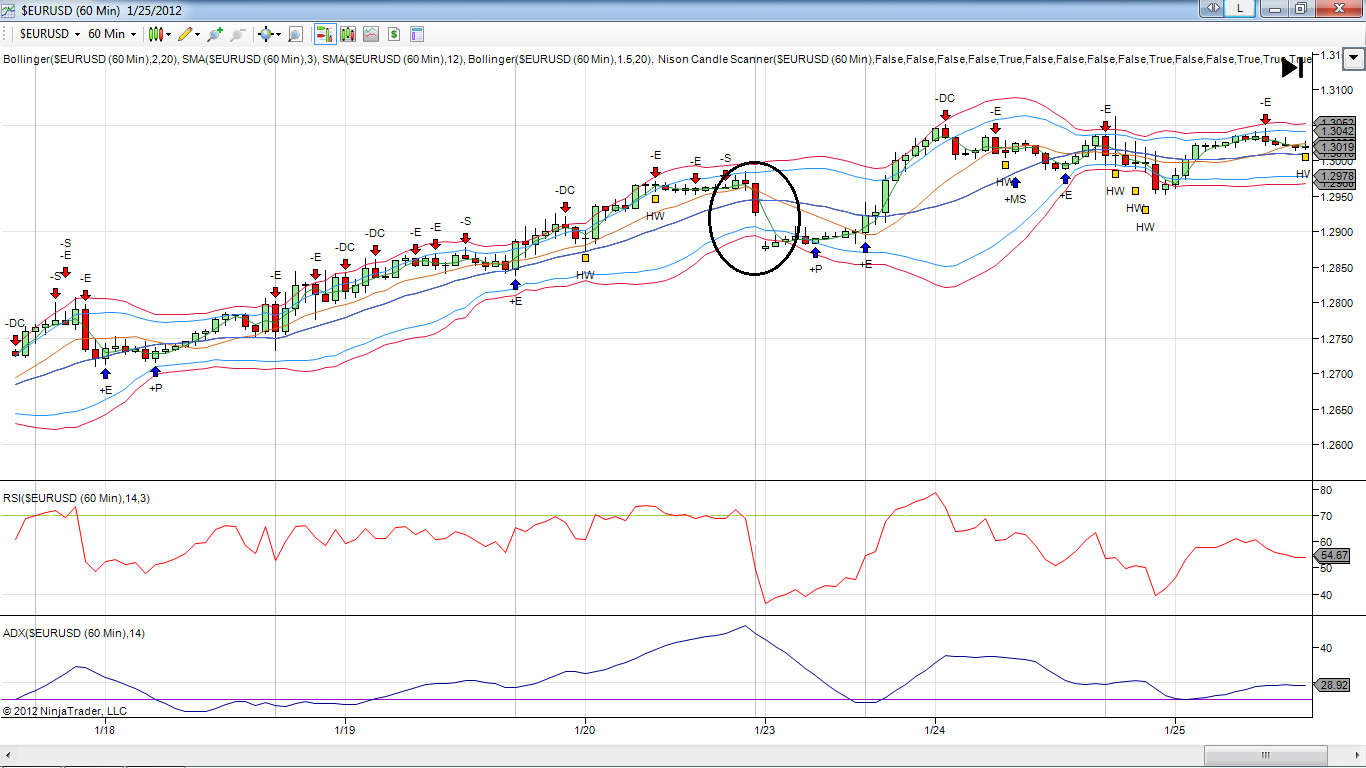Click the RSI($EURUSD (60 Min),14,3) panel label
This screenshot has width=1366, height=768.
pos(76,498)
